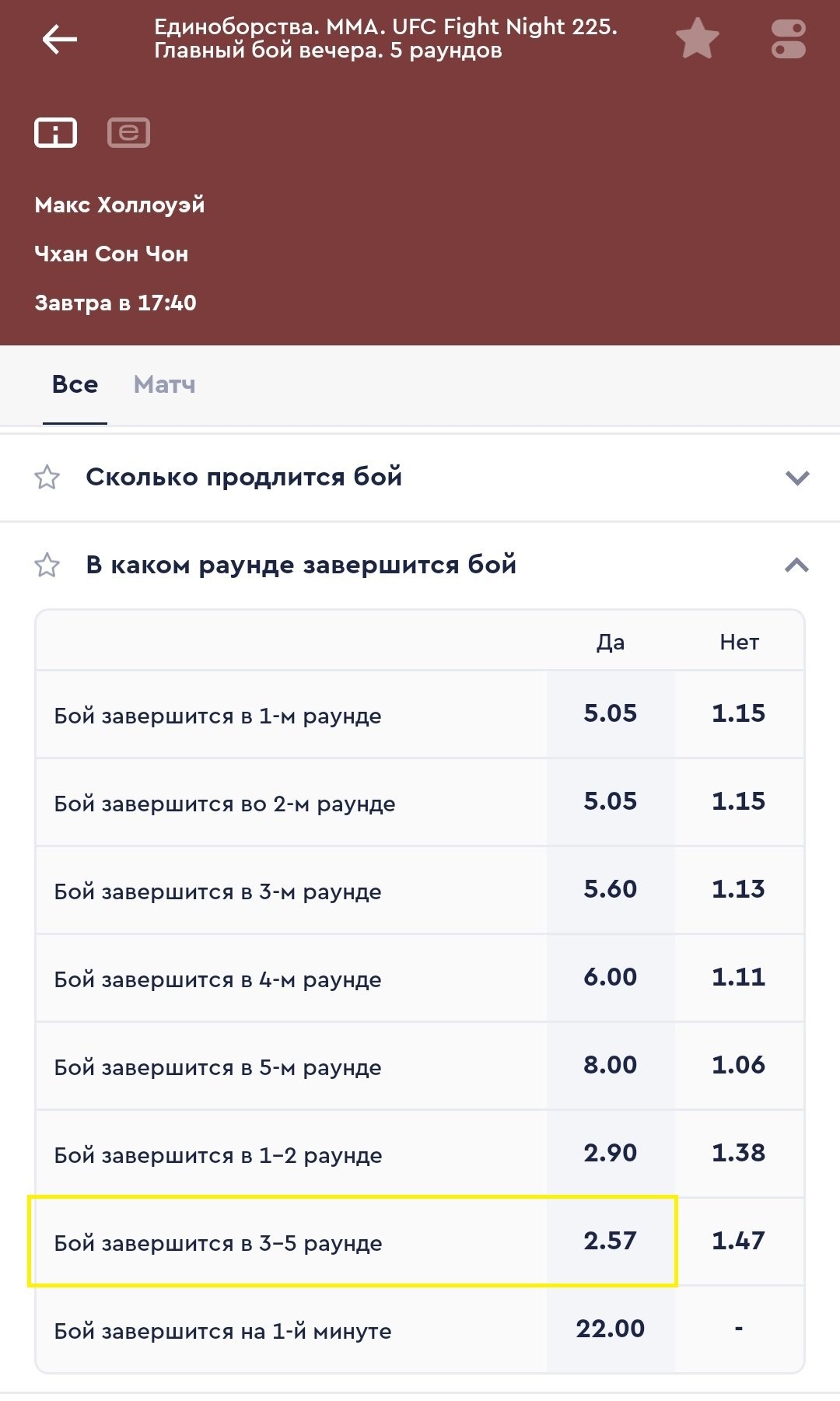Select 22.00 odds for first-minute finish
This screenshot has width=840, height=1401.
point(611,1329)
